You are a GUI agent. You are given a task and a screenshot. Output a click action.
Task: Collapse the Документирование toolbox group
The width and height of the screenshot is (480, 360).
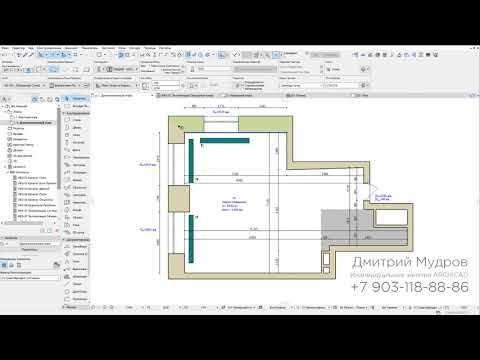coord(64,240)
